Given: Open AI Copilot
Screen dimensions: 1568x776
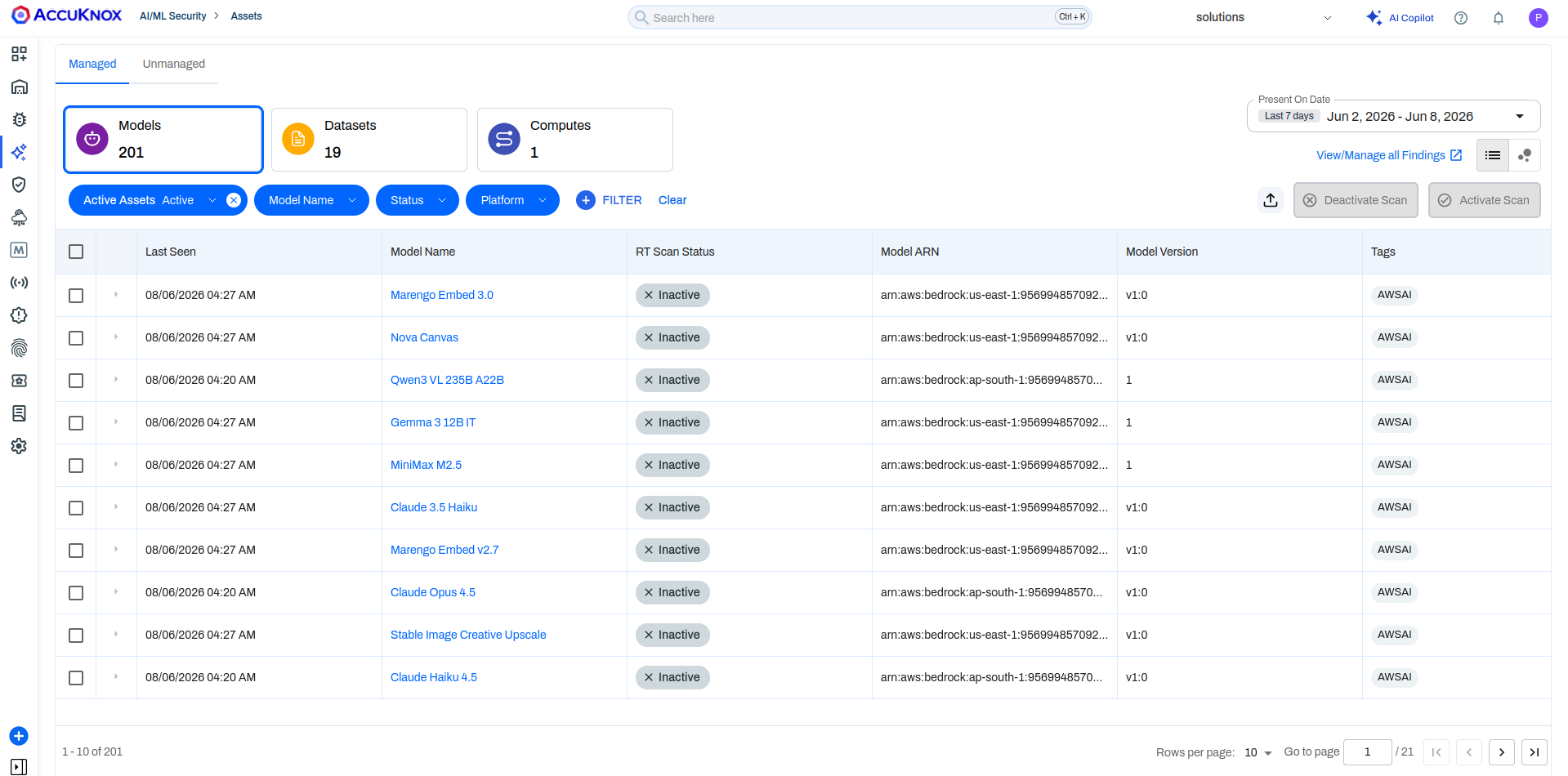Looking at the screenshot, I should point(1400,18).
